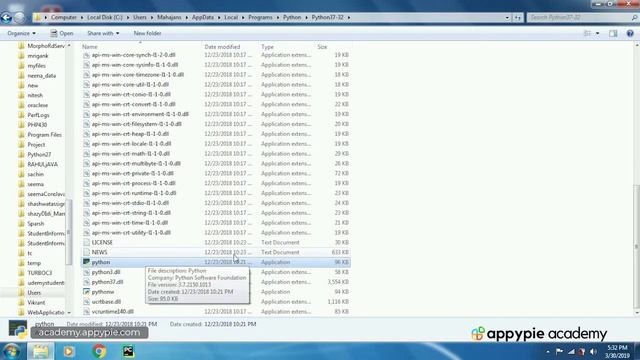
Task: Click the pythonw file icon
Action: click(86, 291)
